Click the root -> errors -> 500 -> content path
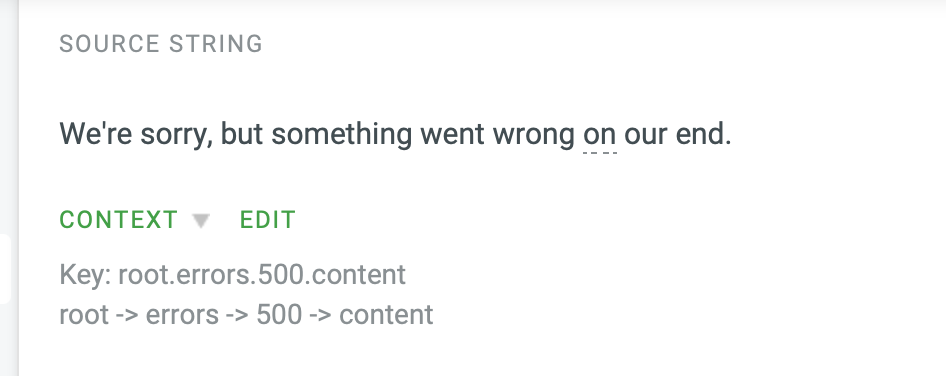Viewport: 946px width, 376px height. pos(246,314)
